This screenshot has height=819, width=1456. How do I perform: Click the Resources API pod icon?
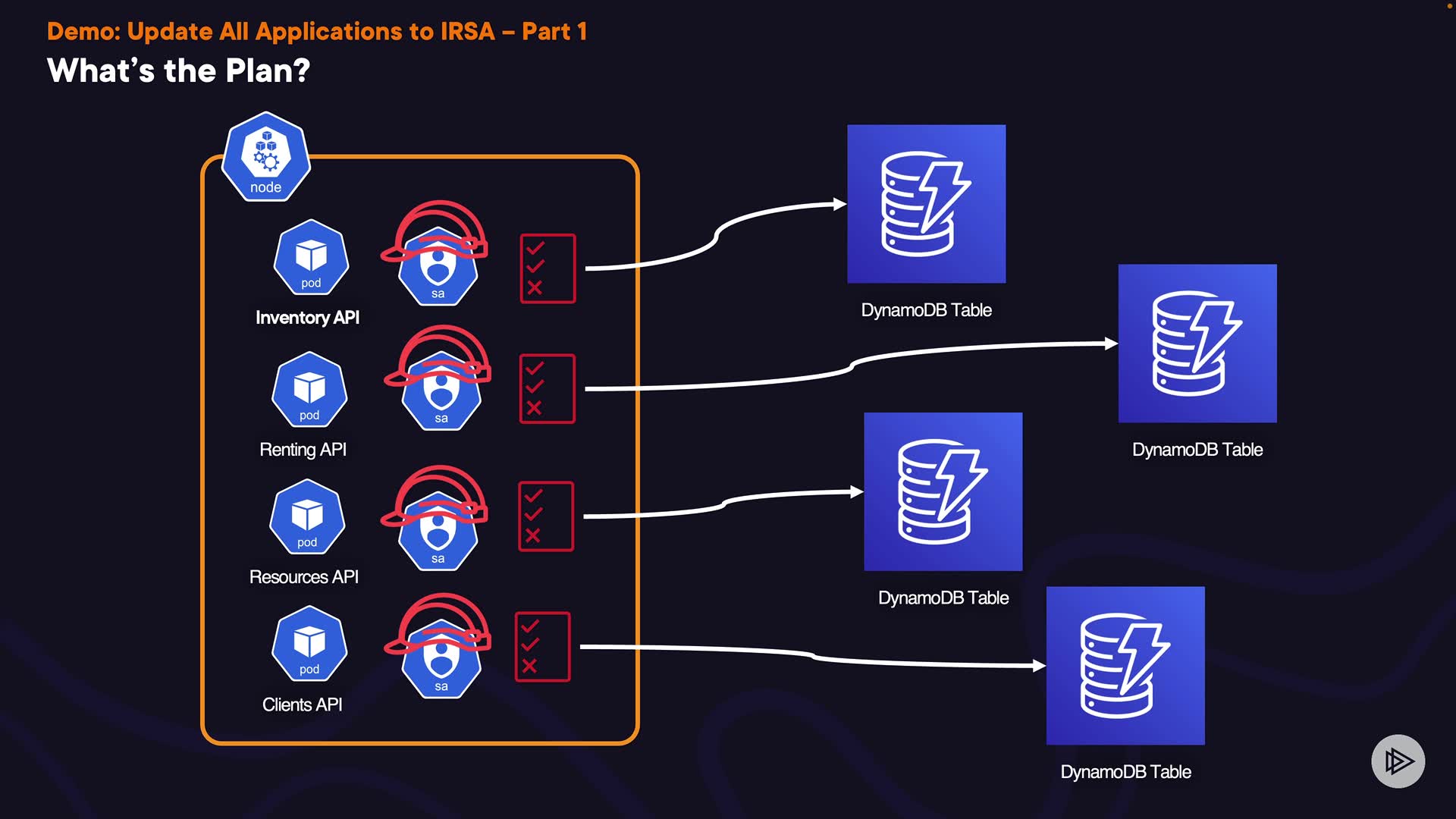(x=307, y=517)
